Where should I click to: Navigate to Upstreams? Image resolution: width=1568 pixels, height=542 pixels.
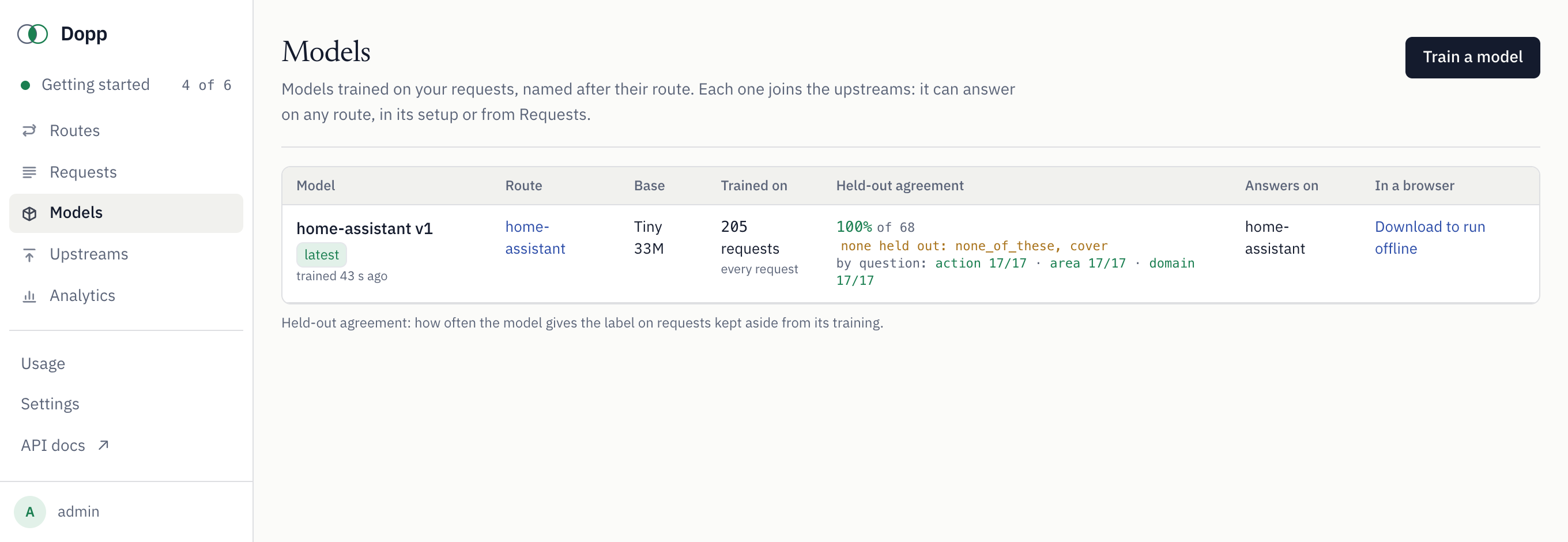coord(126,254)
